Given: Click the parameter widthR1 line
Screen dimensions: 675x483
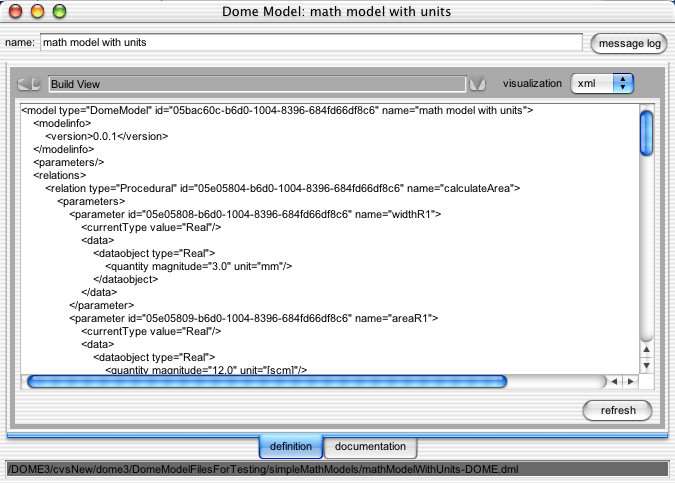Looking at the screenshot, I should click(255, 214).
